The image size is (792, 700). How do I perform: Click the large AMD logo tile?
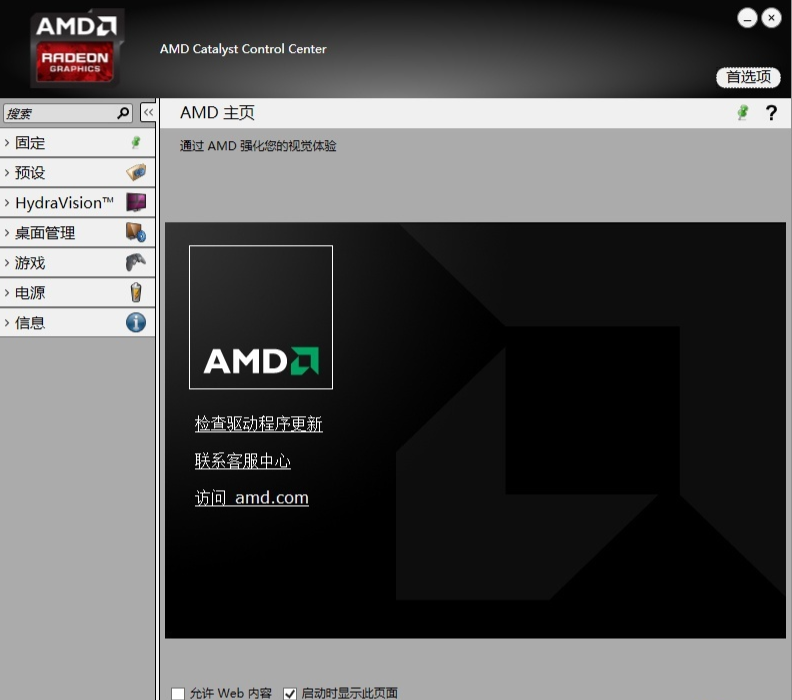click(x=261, y=317)
